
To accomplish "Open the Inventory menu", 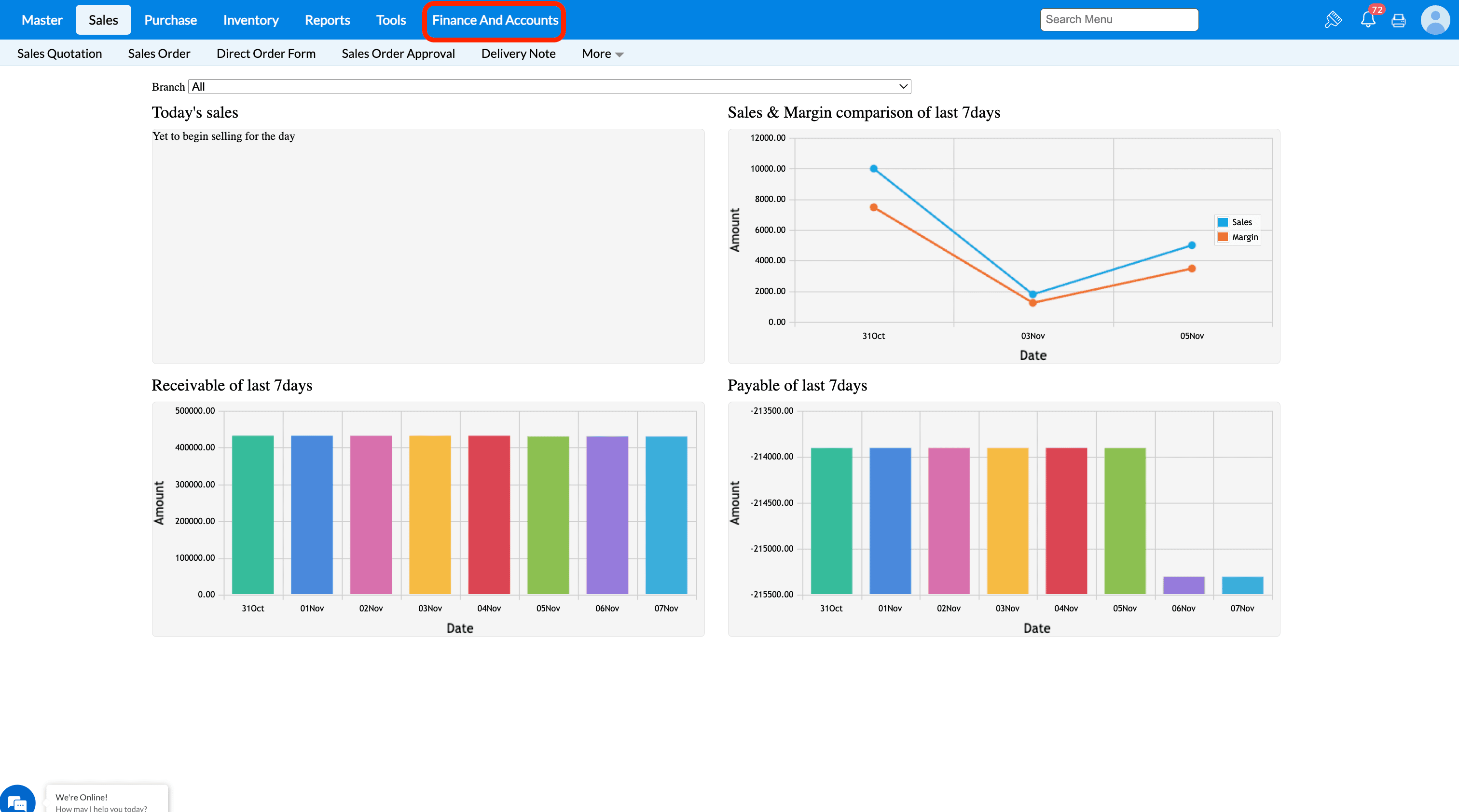I will [250, 20].
